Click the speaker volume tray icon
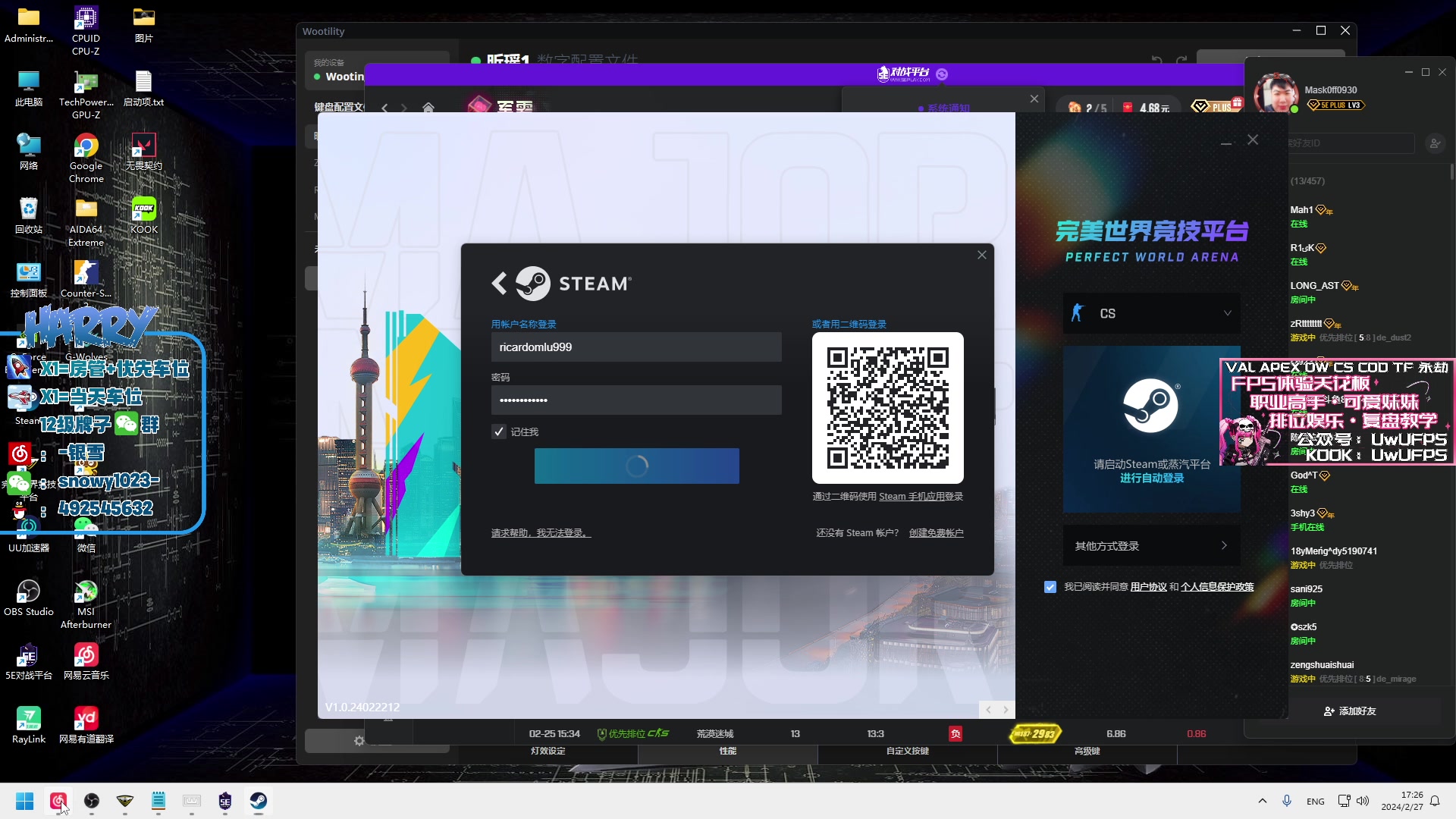 click(x=1363, y=801)
